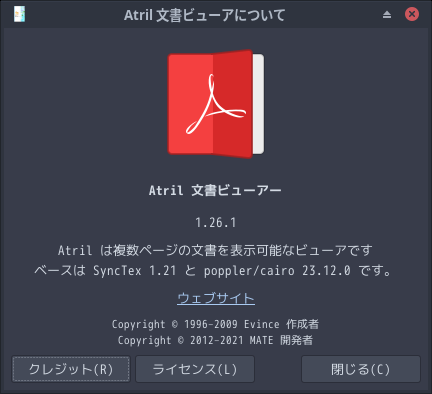Click the window menu icon in title bar
Image resolution: width=432 pixels, height=394 pixels.
(x=19, y=14)
